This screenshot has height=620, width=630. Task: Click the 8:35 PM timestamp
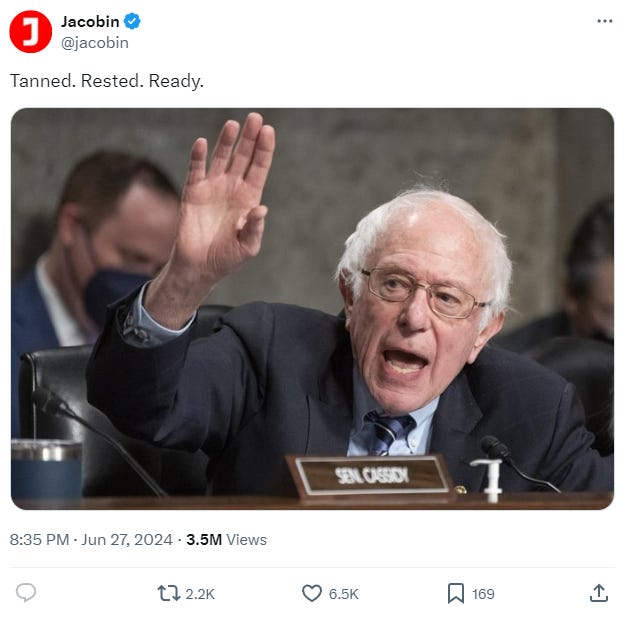click(x=39, y=540)
